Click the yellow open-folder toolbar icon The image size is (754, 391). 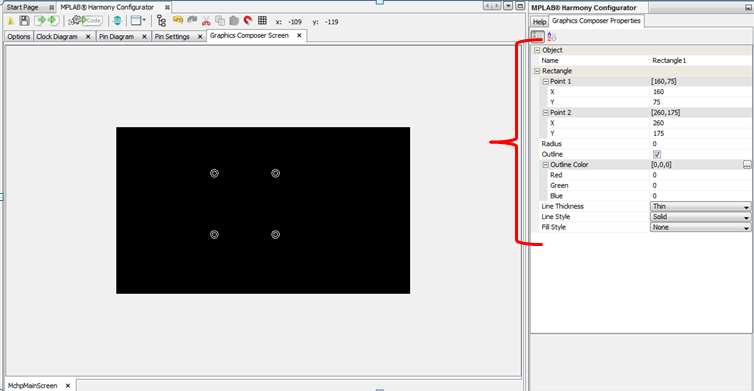point(11,21)
